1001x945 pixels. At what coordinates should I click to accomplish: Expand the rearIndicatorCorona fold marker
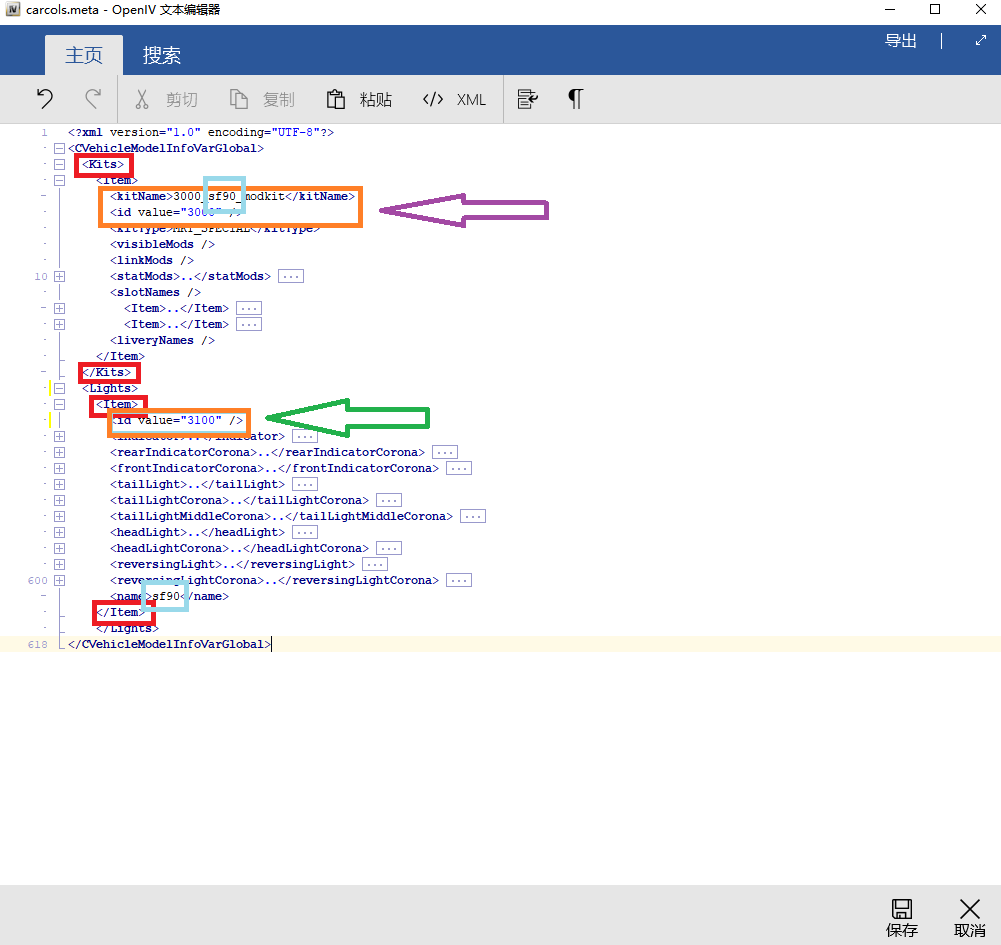(x=59, y=452)
